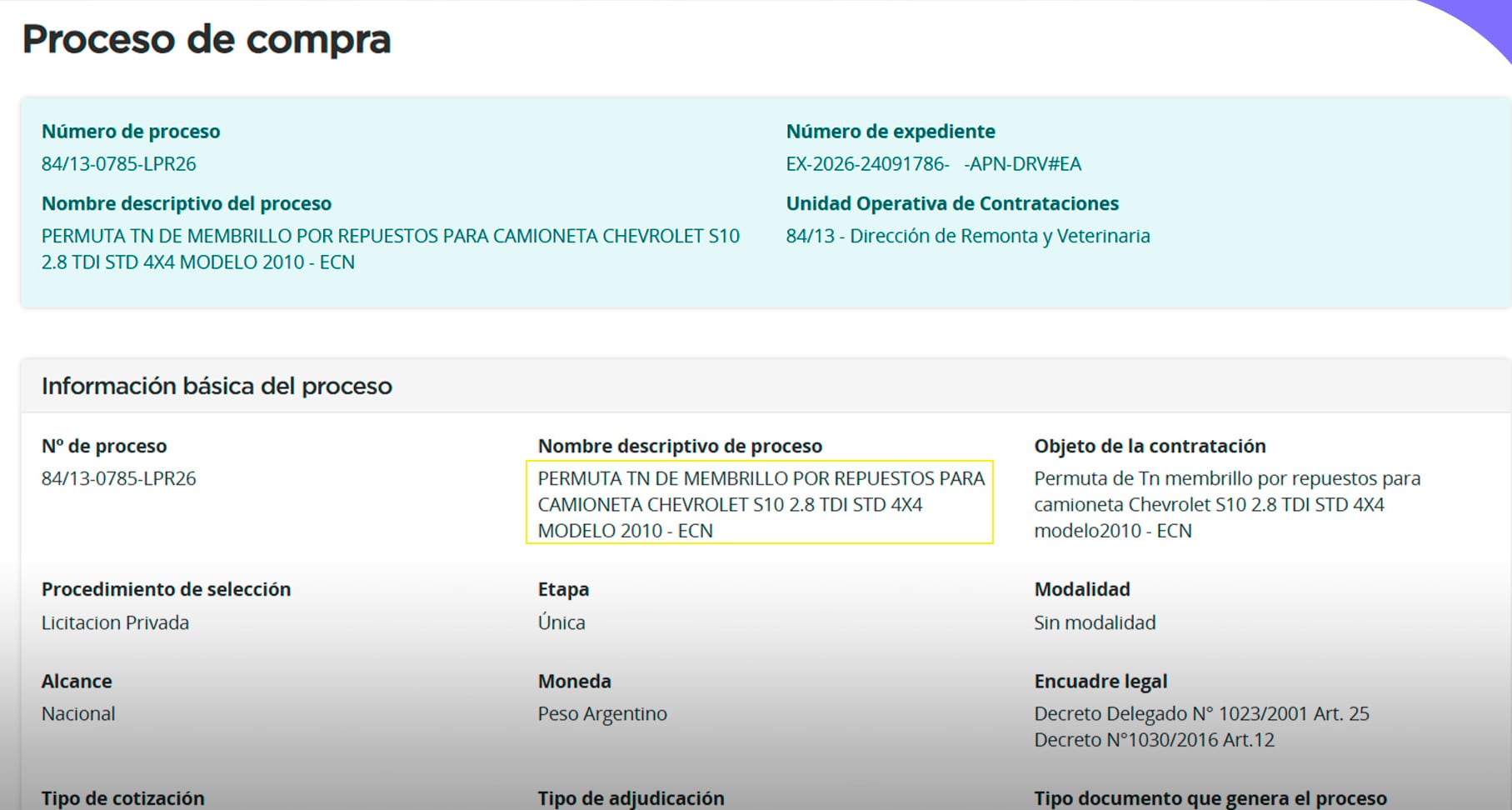1512x810 pixels.
Task: Click the highlighted Nombre descriptivo de proceso box
Action: point(760,502)
